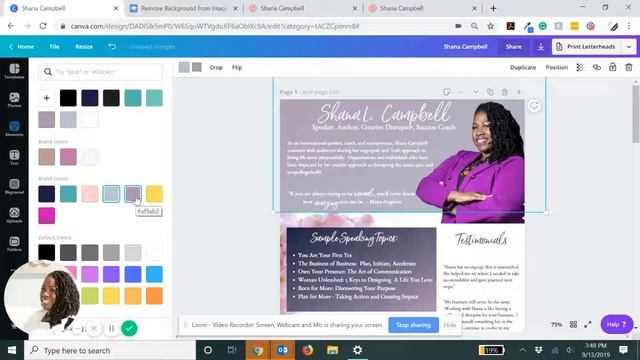Click the download icon in the header

[541, 47]
